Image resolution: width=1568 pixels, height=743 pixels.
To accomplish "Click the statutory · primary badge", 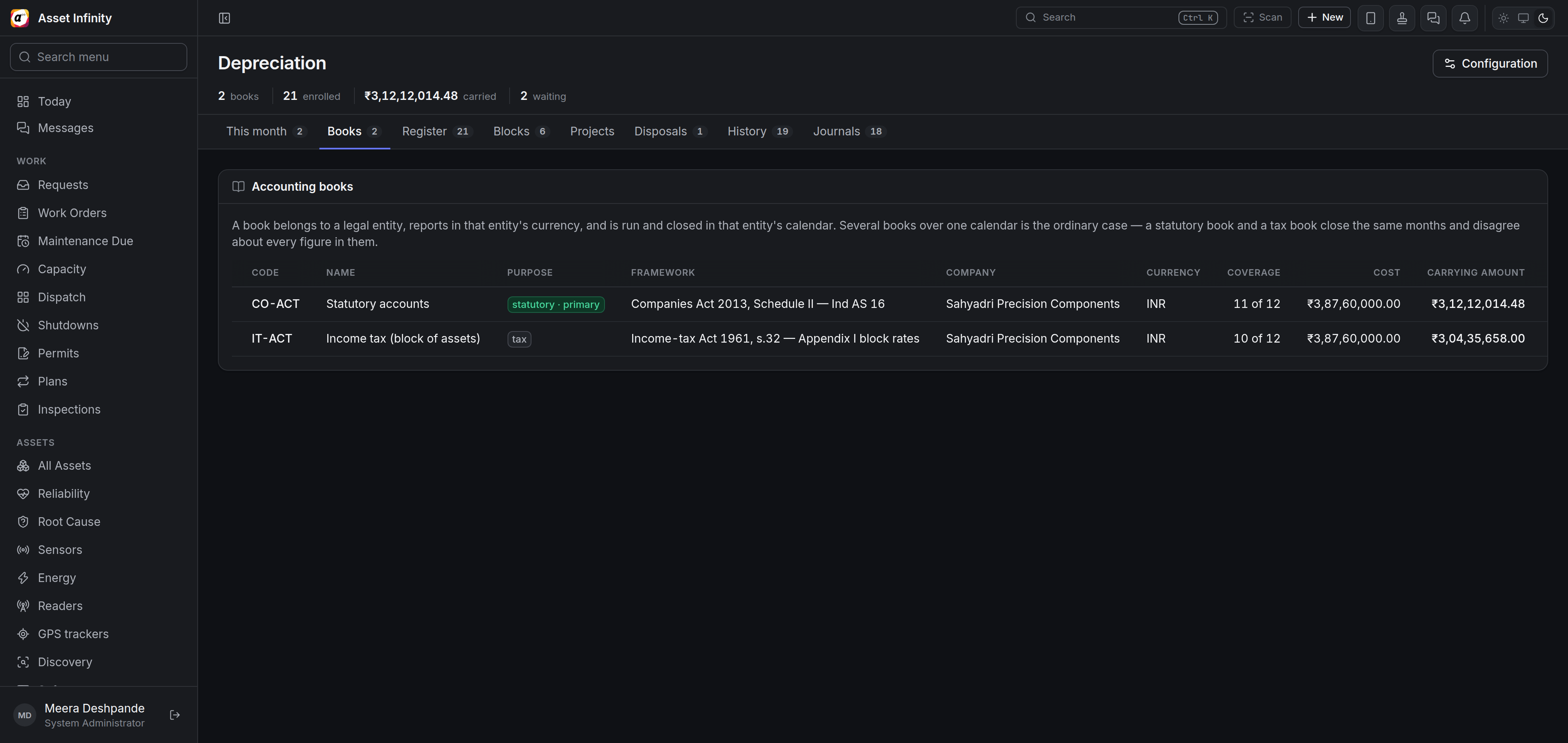I will tap(556, 305).
